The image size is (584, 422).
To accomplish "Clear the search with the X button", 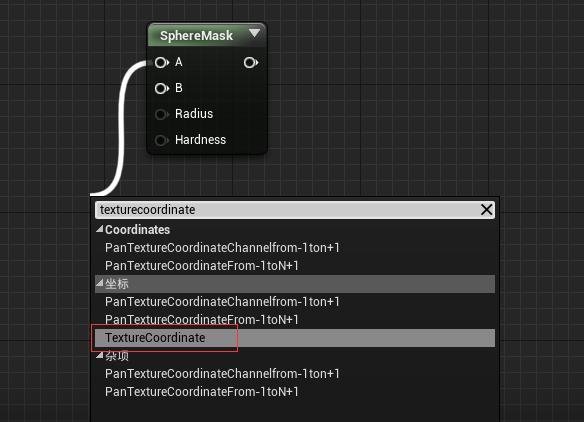I will coord(486,210).
